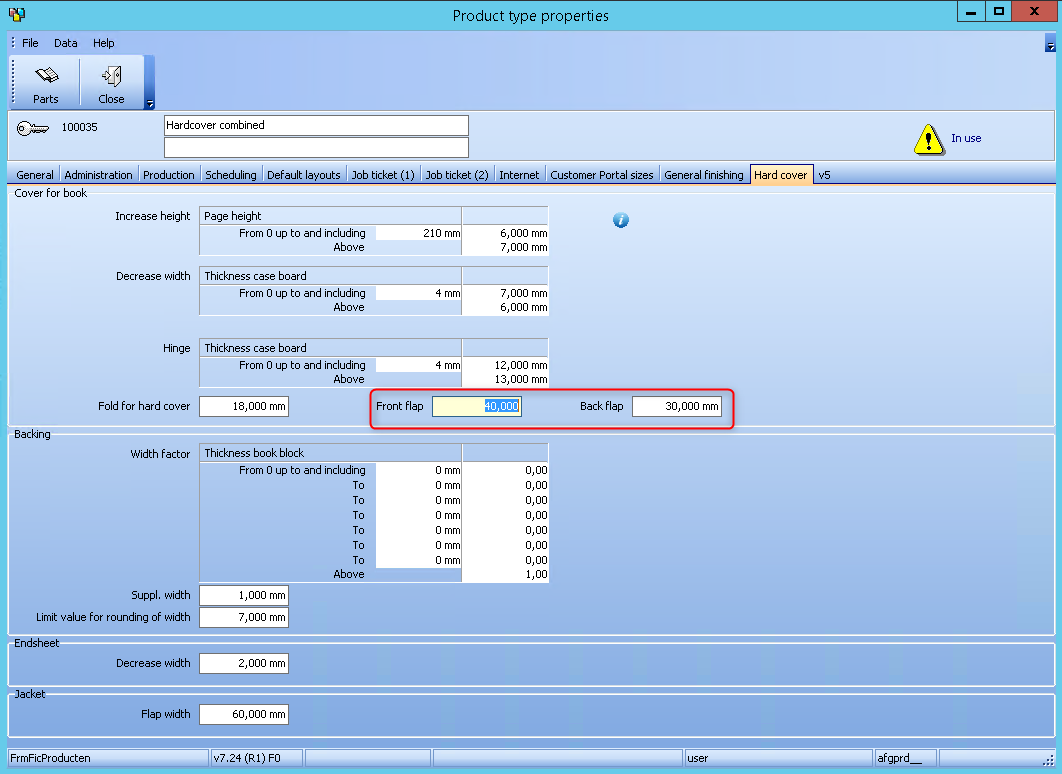The width and height of the screenshot is (1062, 774).
Task: Open the Job ticket (1) tab
Action: (383, 175)
